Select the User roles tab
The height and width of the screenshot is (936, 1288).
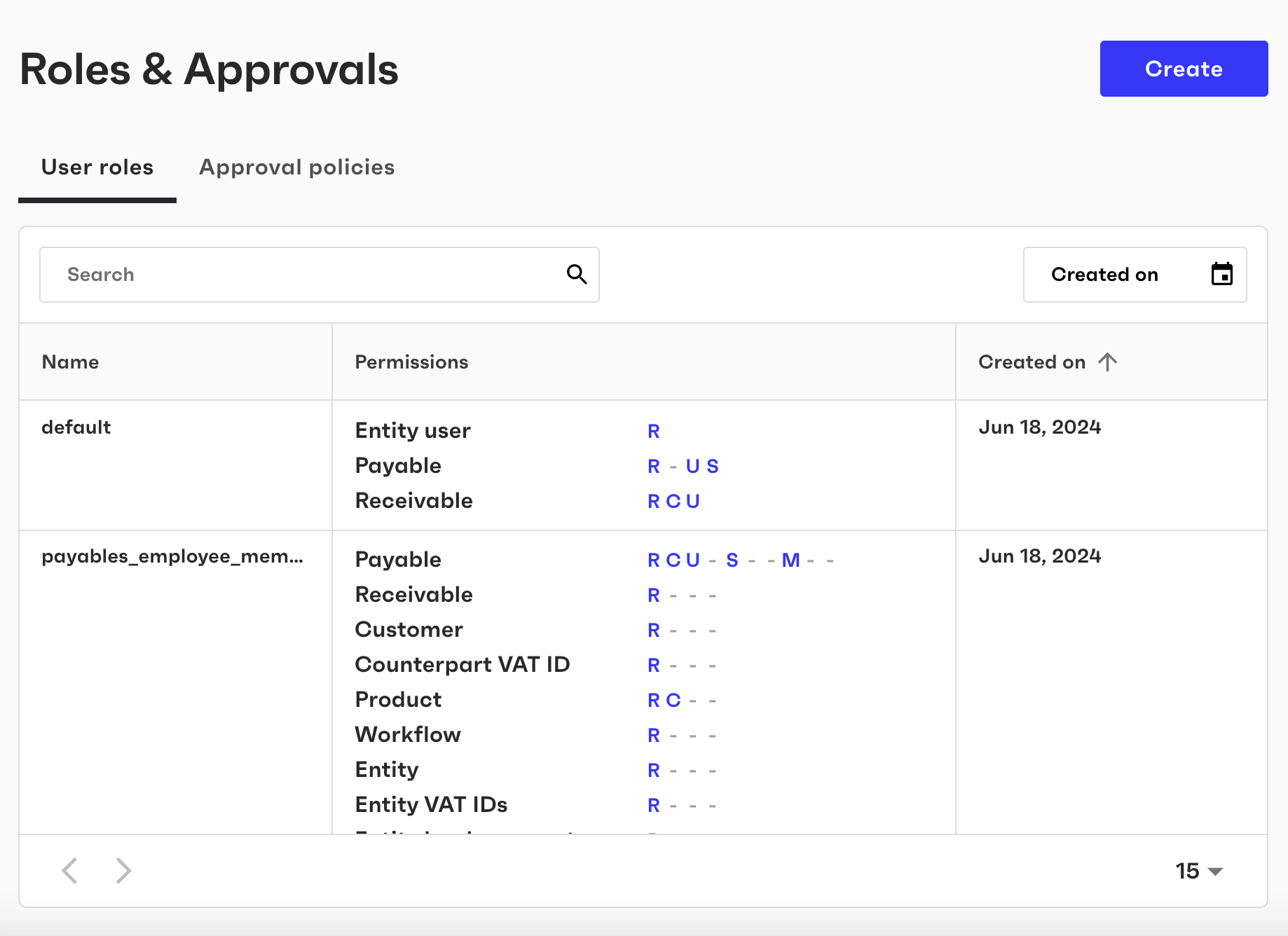click(x=97, y=167)
